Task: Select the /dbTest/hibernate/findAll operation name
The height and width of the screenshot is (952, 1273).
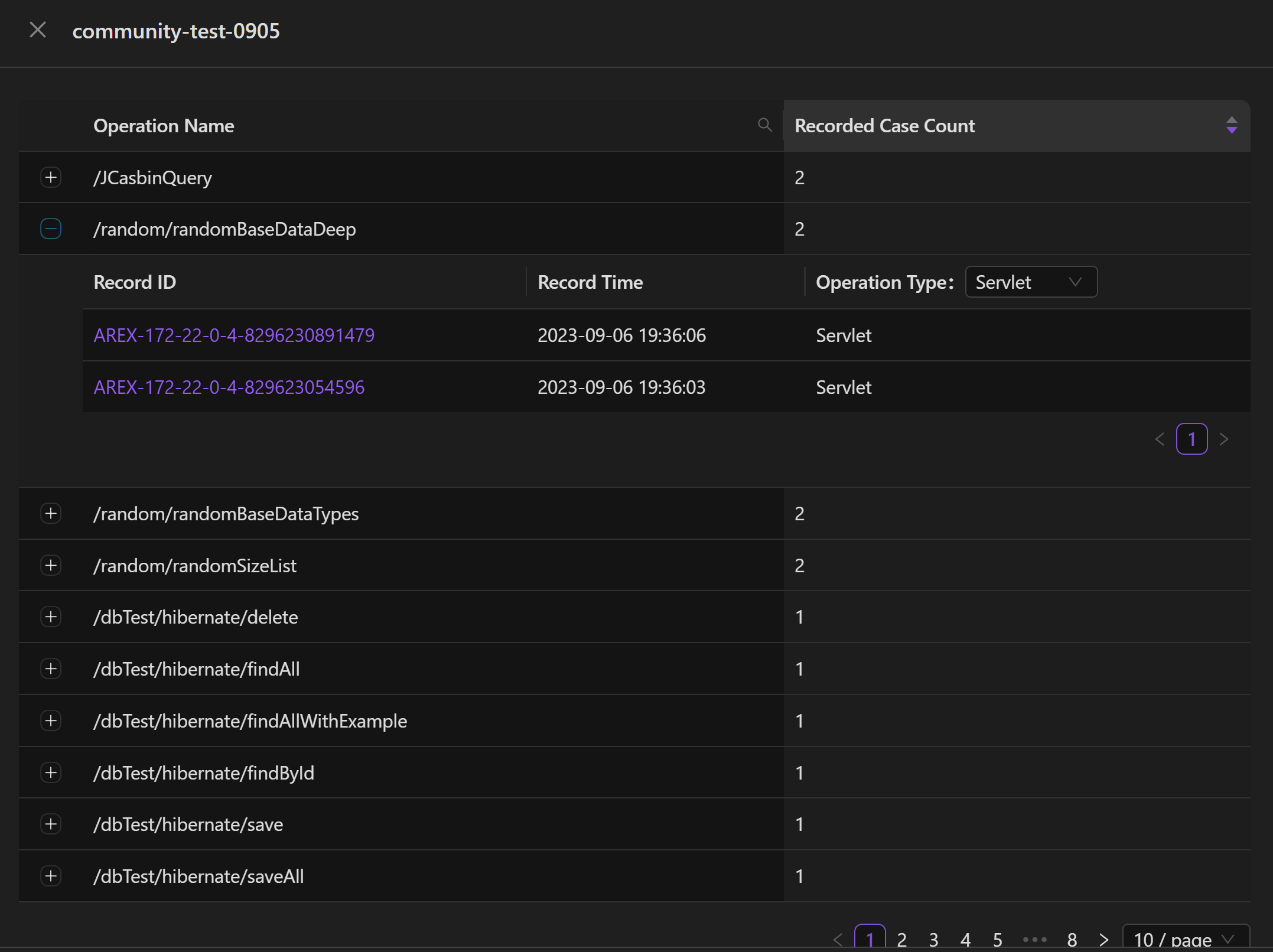Action: [x=196, y=669]
